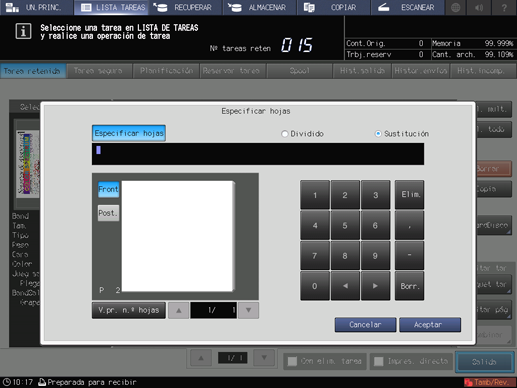Click the comma separator key
This screenshot has height=388, width=517.
(x=410, y=225)
